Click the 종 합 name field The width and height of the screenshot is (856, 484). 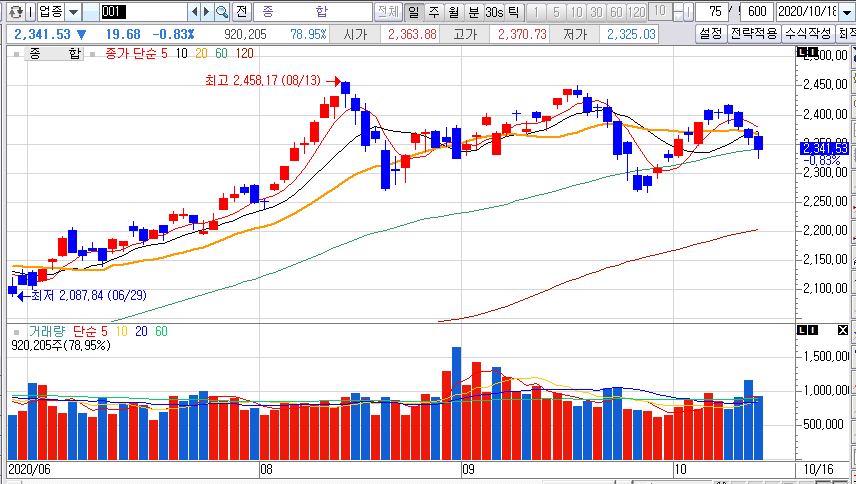[313, 11]
